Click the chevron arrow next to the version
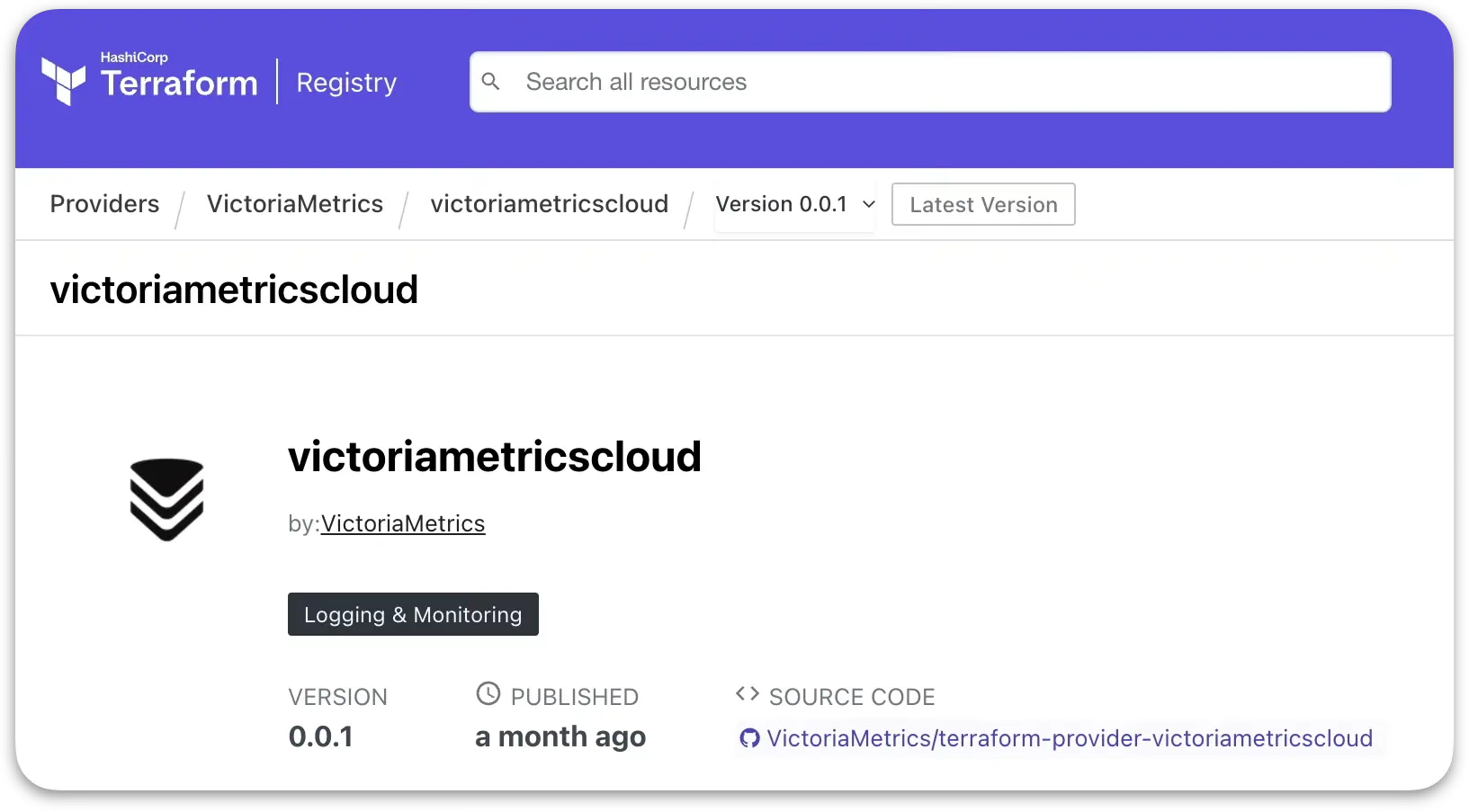The image size is (1469, 812). (869, 205)
